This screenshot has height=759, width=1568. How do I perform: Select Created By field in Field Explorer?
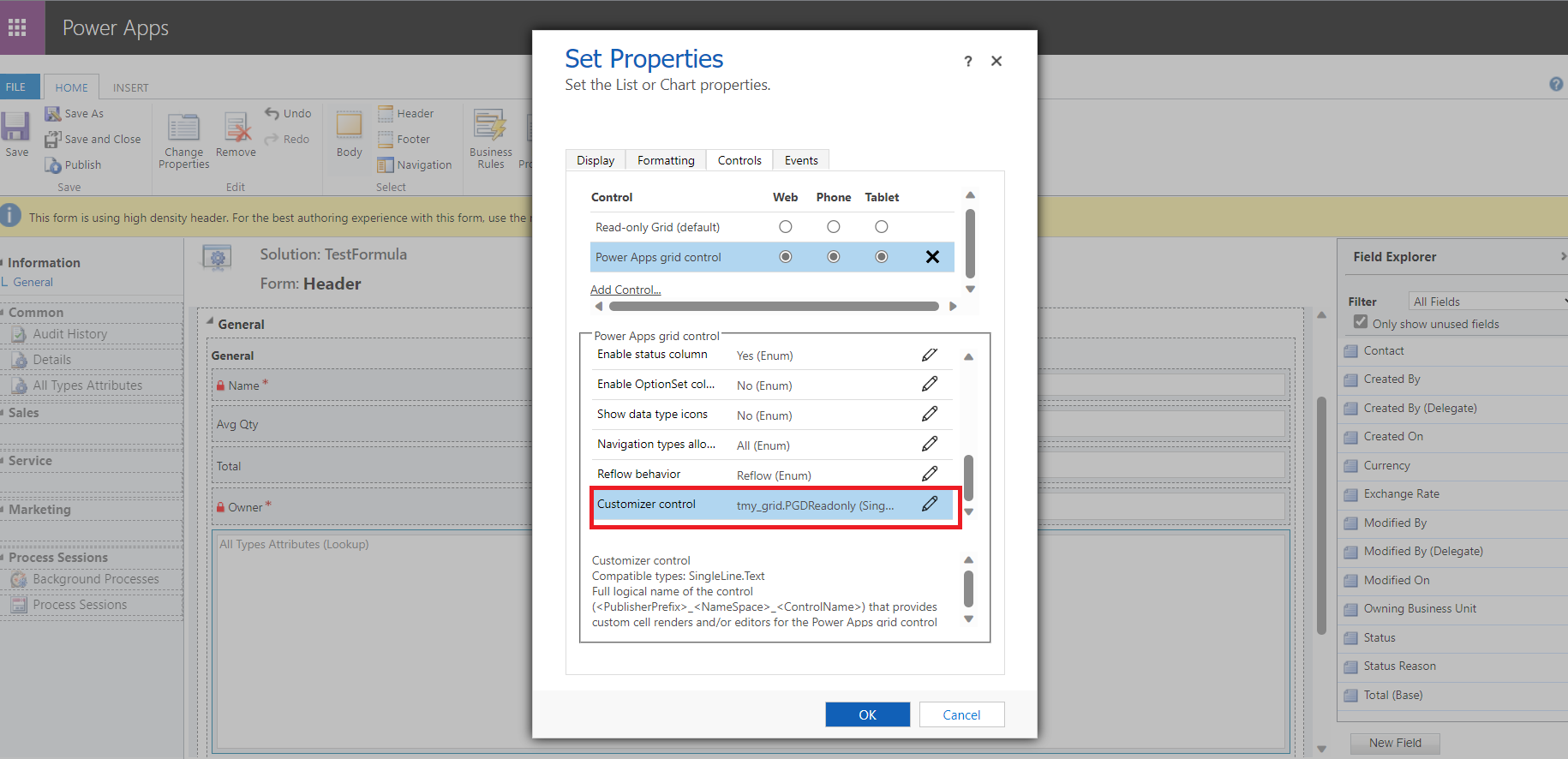[1391, 379]
